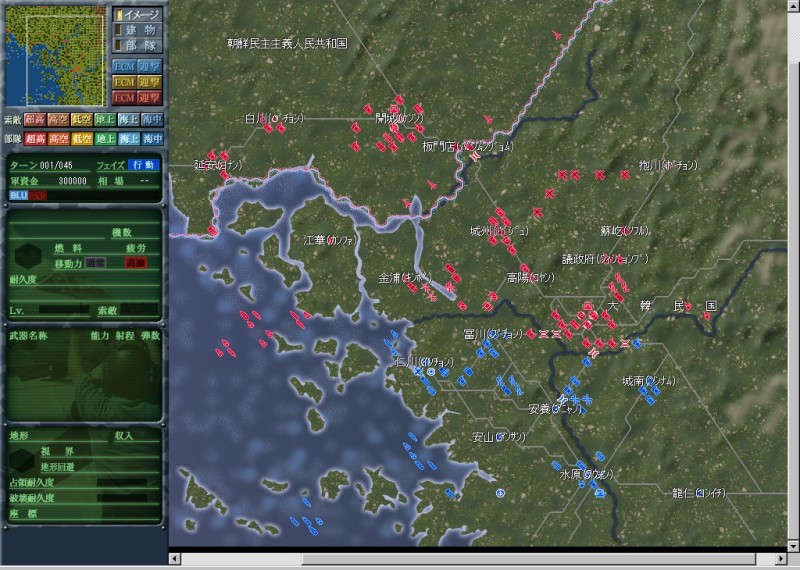Toggle the blue ECM button
The width and height of the screenshot is (800, 570).
(124, 67)
